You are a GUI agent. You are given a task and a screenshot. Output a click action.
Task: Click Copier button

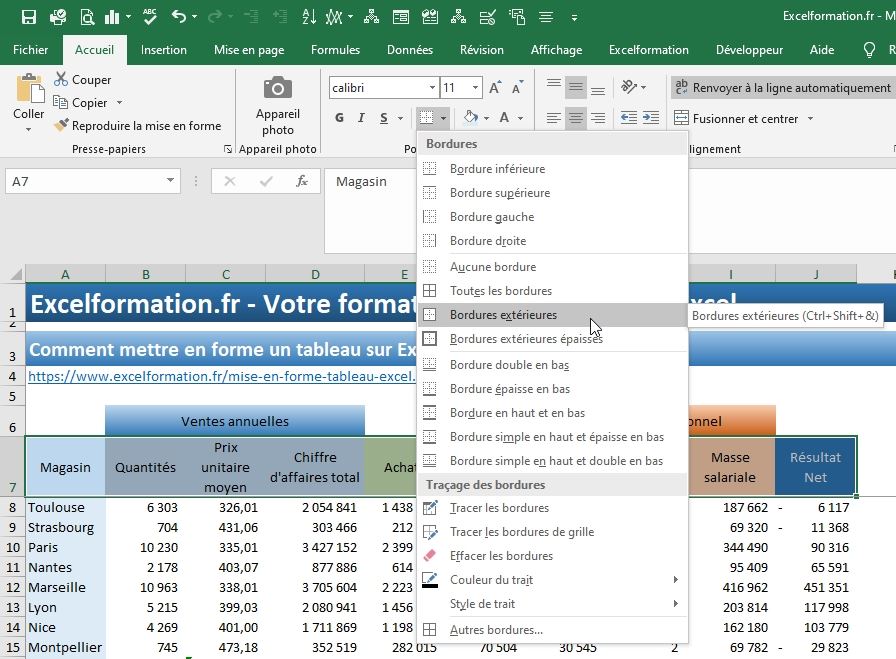81,103
